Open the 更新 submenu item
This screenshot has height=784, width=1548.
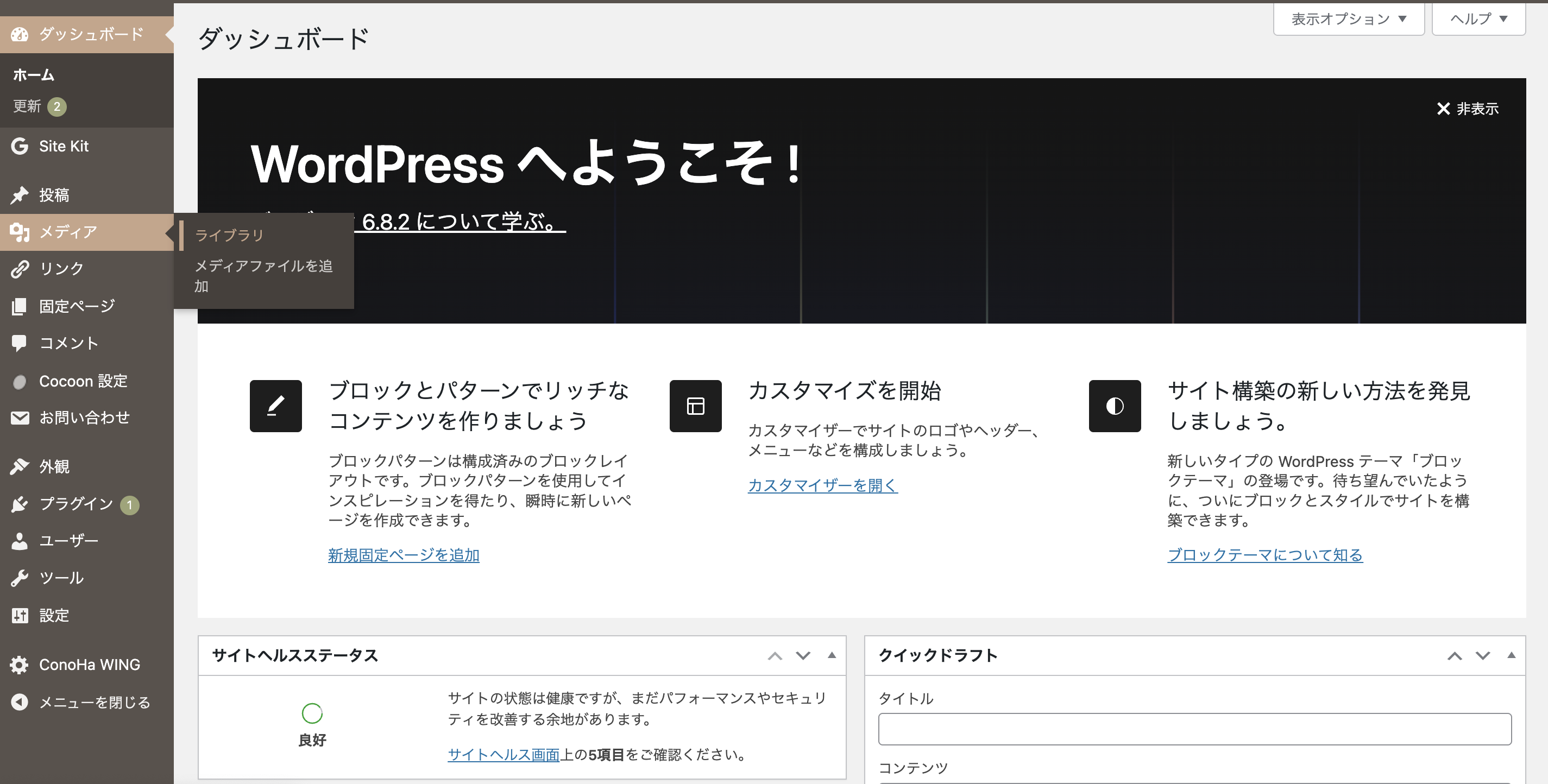(x=27, y=106)
